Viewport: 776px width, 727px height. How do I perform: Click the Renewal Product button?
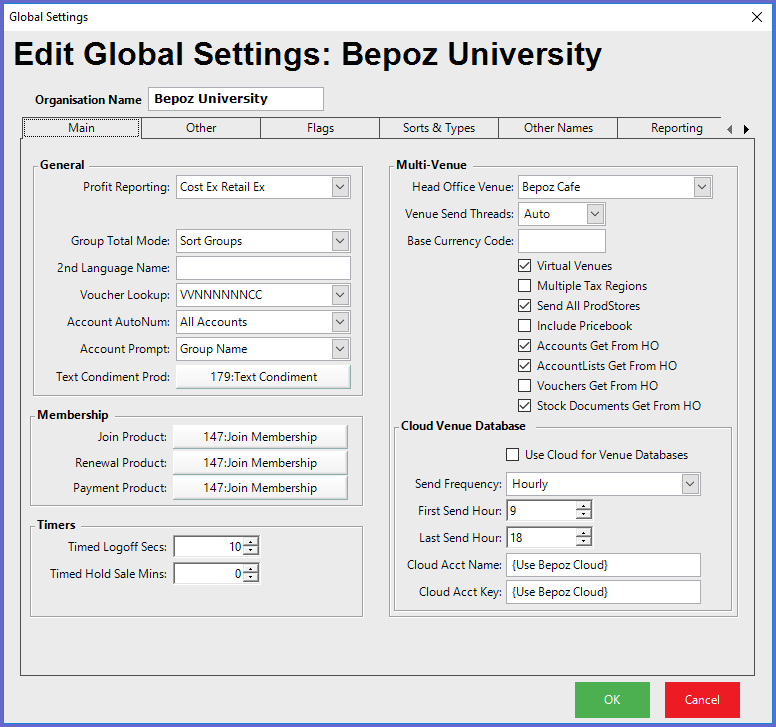260,463
